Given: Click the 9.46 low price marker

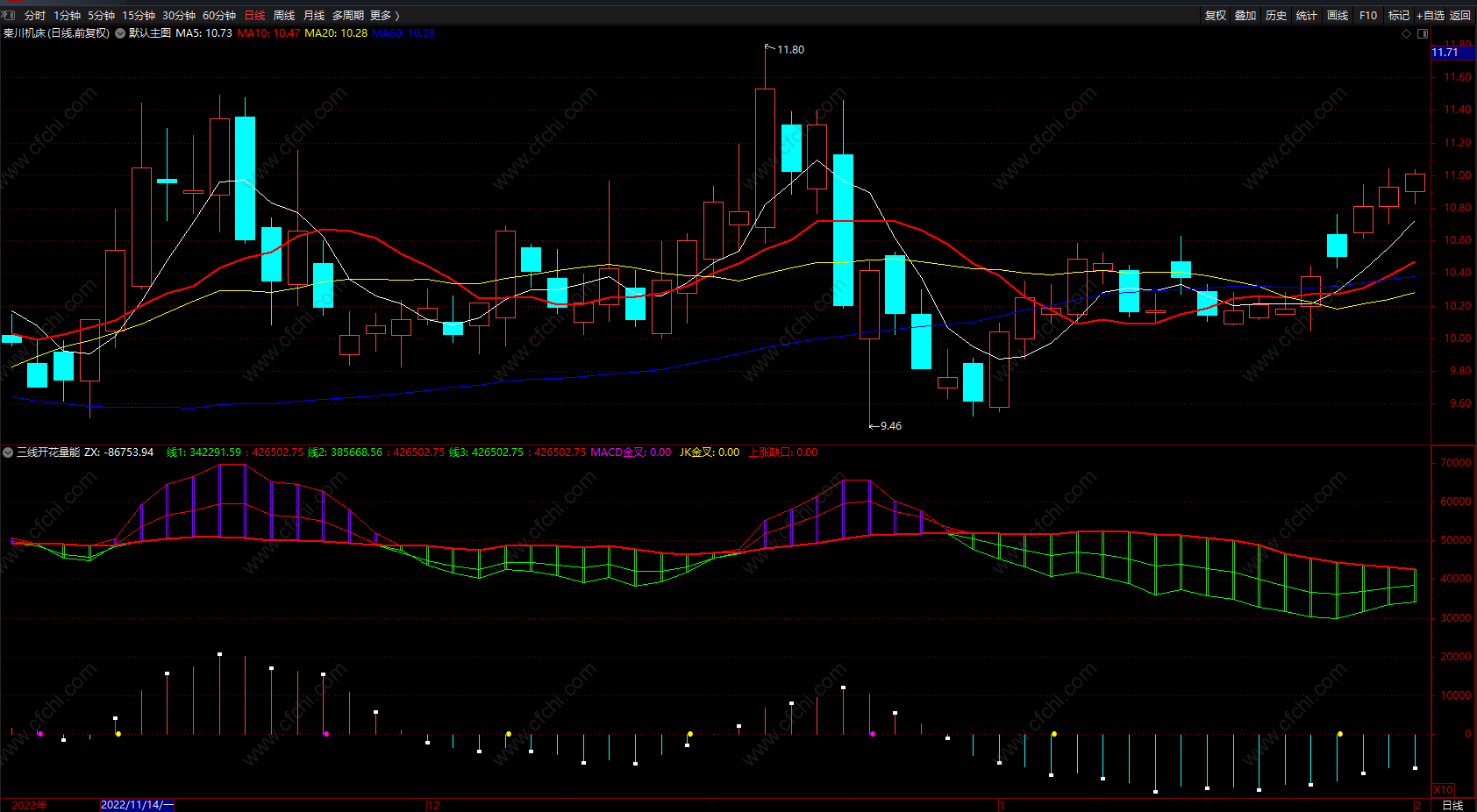Looking at the screenshot, I should pos(890,426).
